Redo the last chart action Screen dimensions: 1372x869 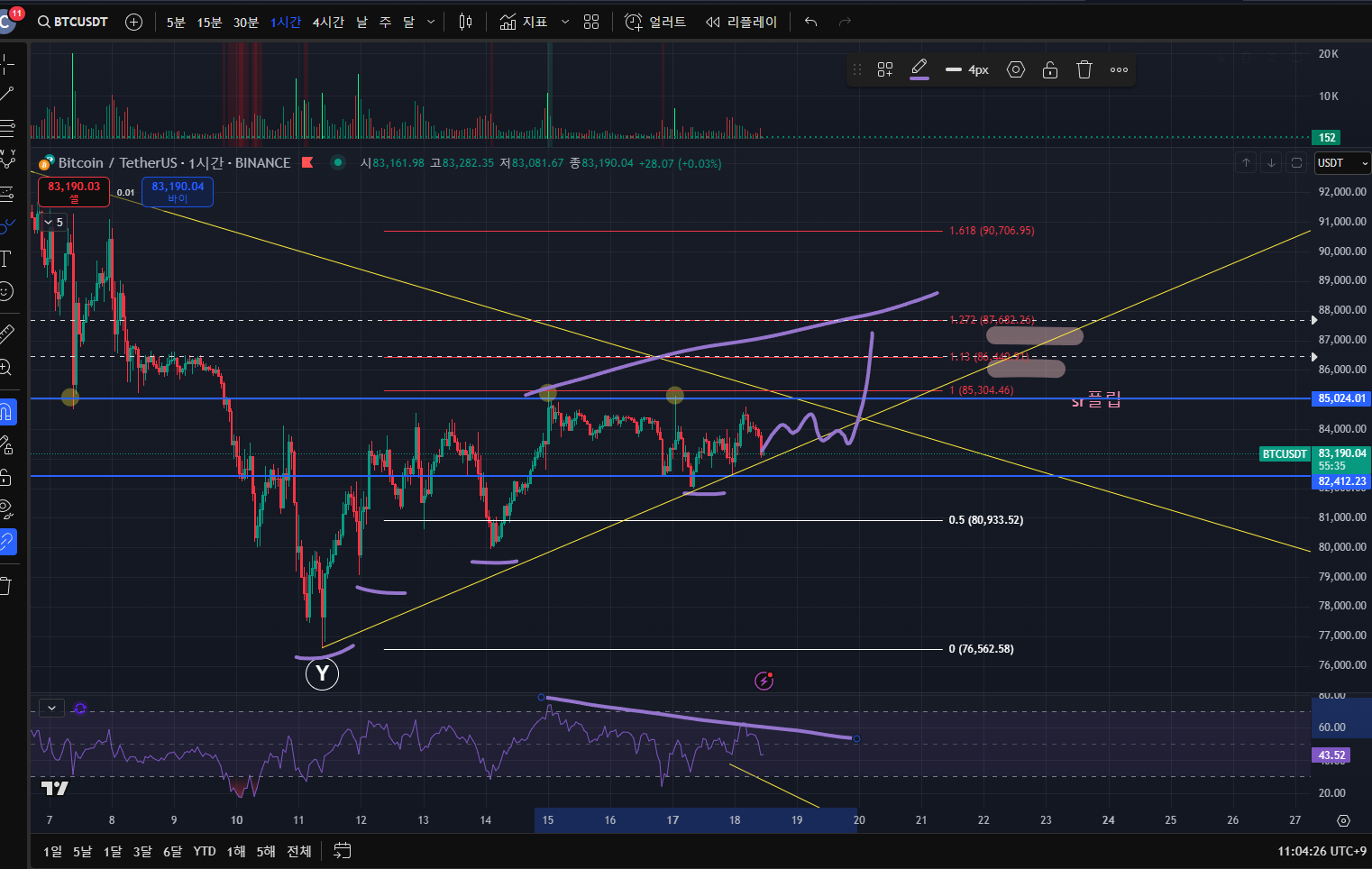click(x=845, y=22)
